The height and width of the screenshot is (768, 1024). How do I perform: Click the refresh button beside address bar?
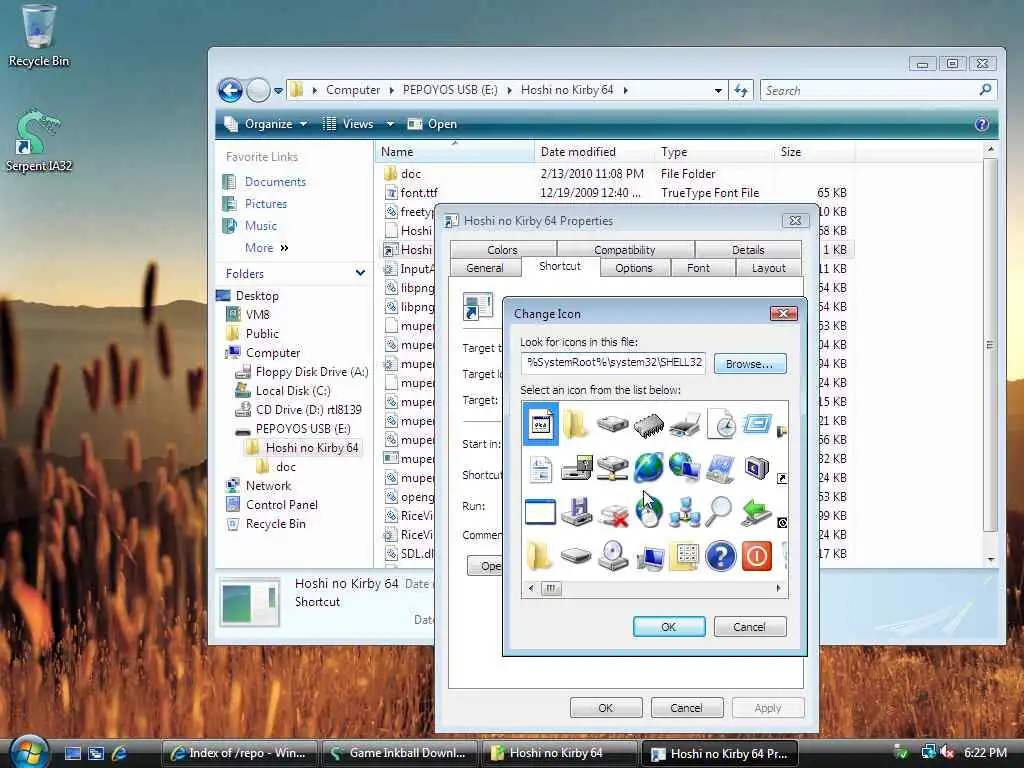741,90
